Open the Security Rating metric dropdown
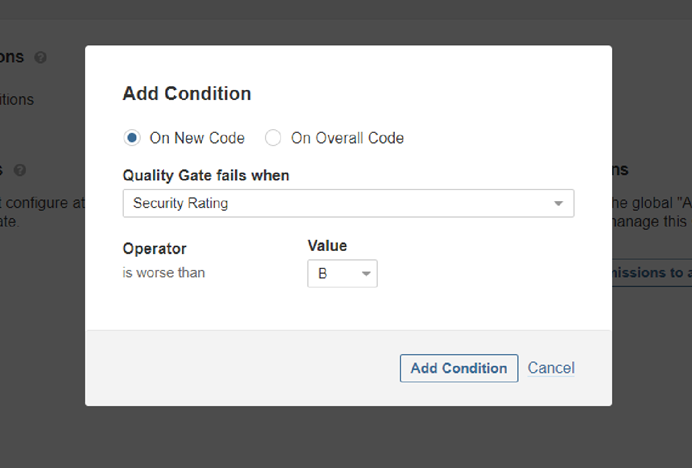The width and height of the screenshot is (692, 468). [x=348, y=203]
